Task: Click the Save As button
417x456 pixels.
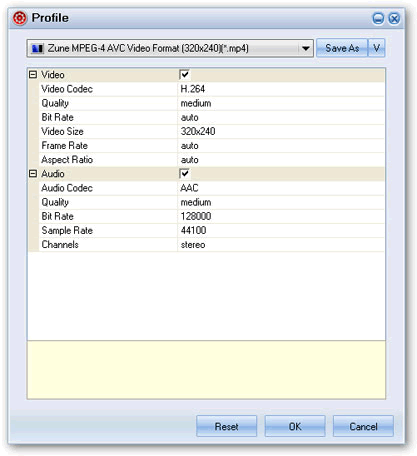Action: [342, 48]
